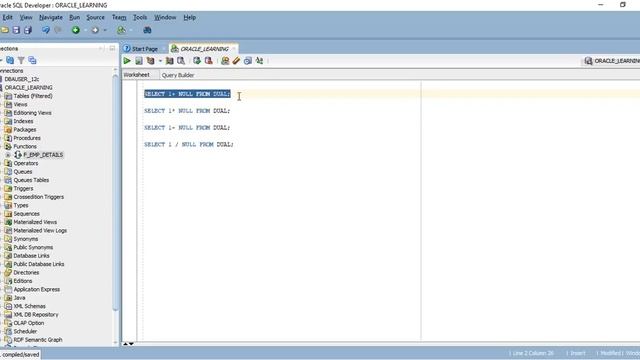Click the To Upper/Lower/InitCap icon
Viewport: 640px width, 360px height.
[x=259, y=61]
